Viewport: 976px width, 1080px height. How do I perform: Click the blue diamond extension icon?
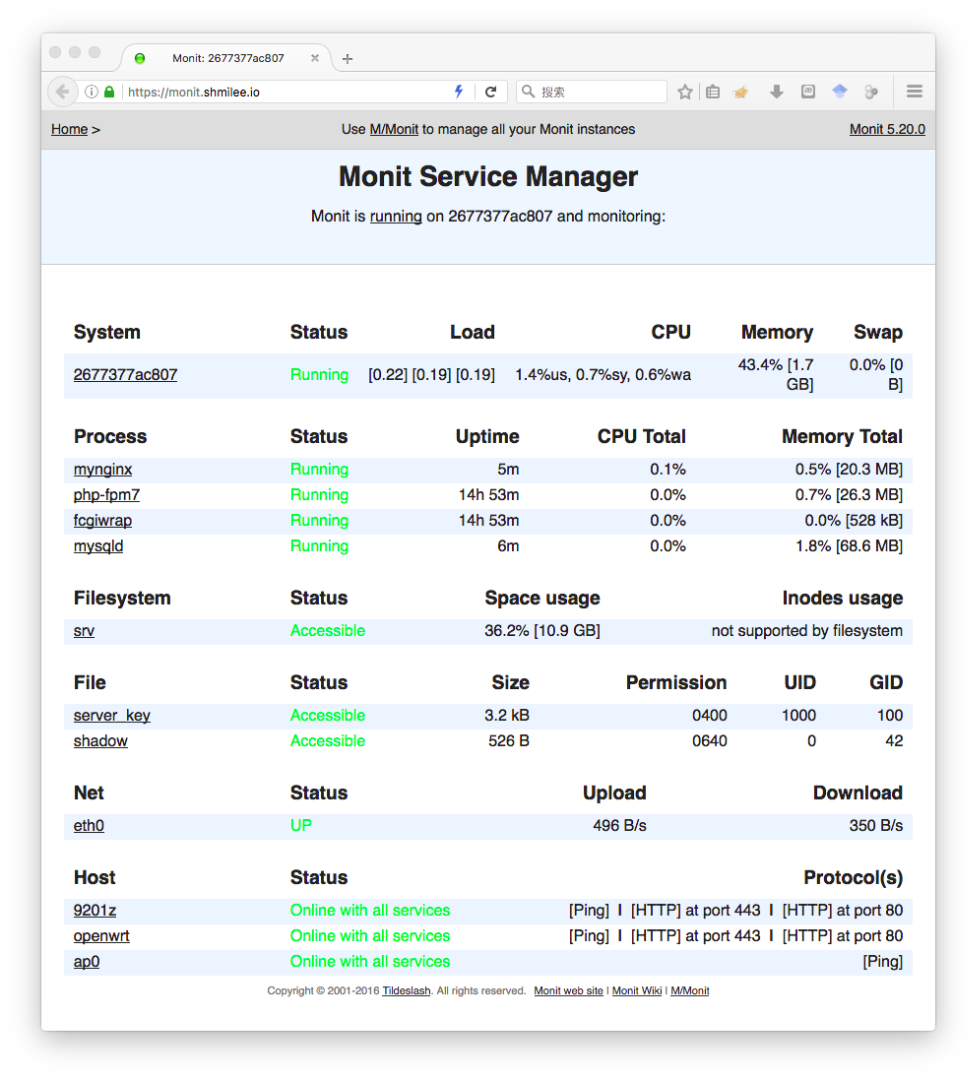840,91
